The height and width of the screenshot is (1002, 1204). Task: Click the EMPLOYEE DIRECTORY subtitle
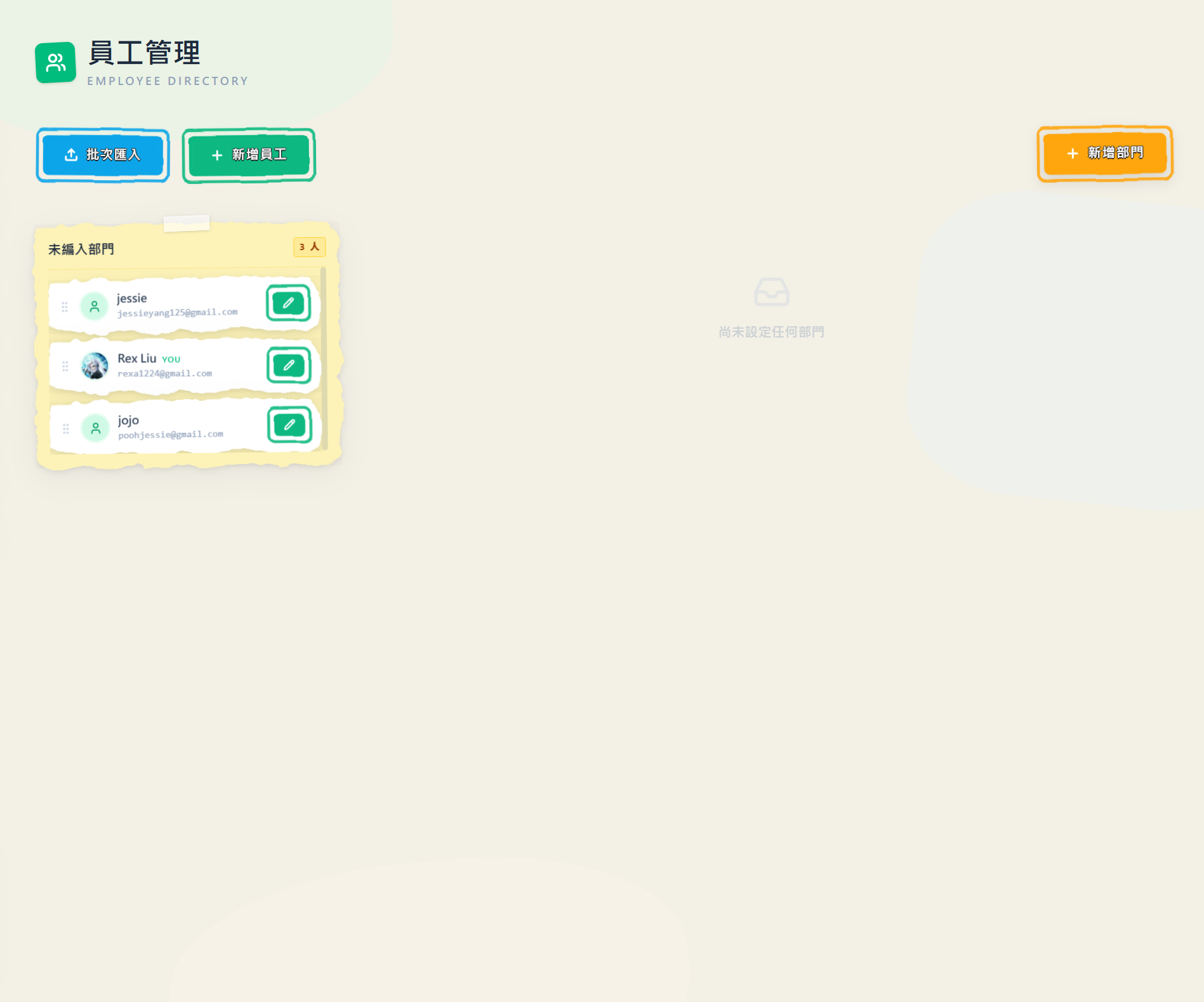coord(168,81)
